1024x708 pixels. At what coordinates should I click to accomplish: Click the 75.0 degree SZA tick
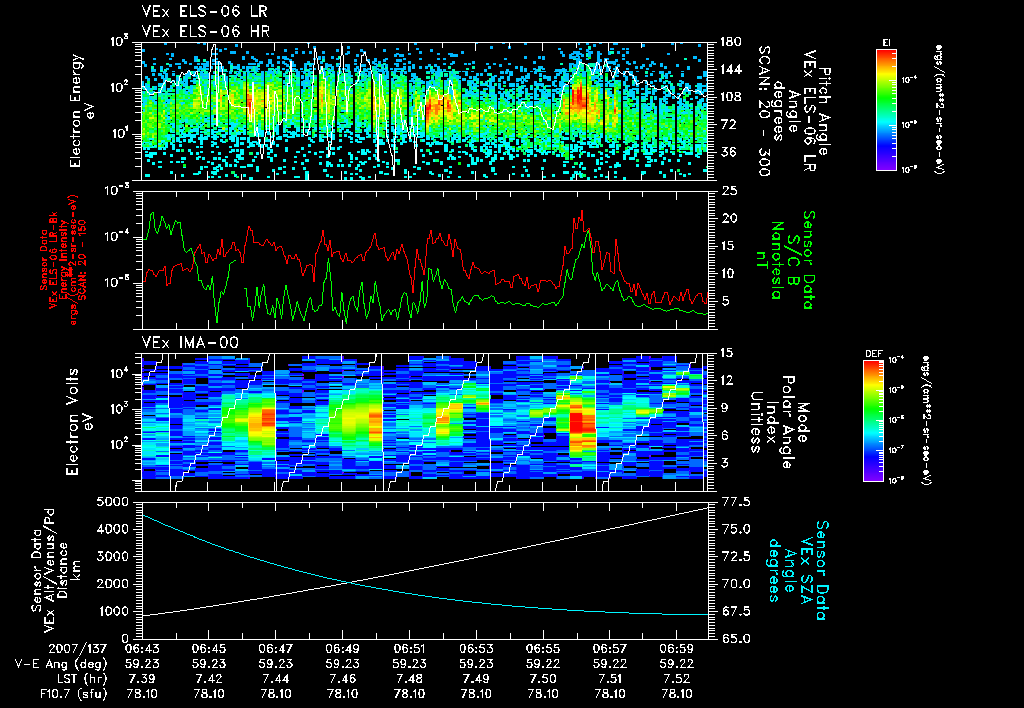pyautogui.click(x=736, y=529)
